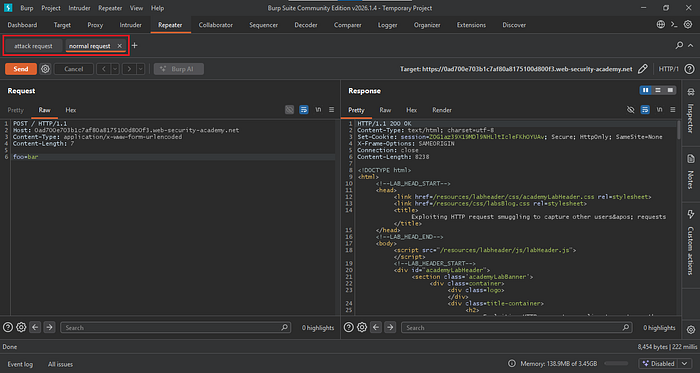
Task: Select the attack request tab
Action: tap(33, 46)
